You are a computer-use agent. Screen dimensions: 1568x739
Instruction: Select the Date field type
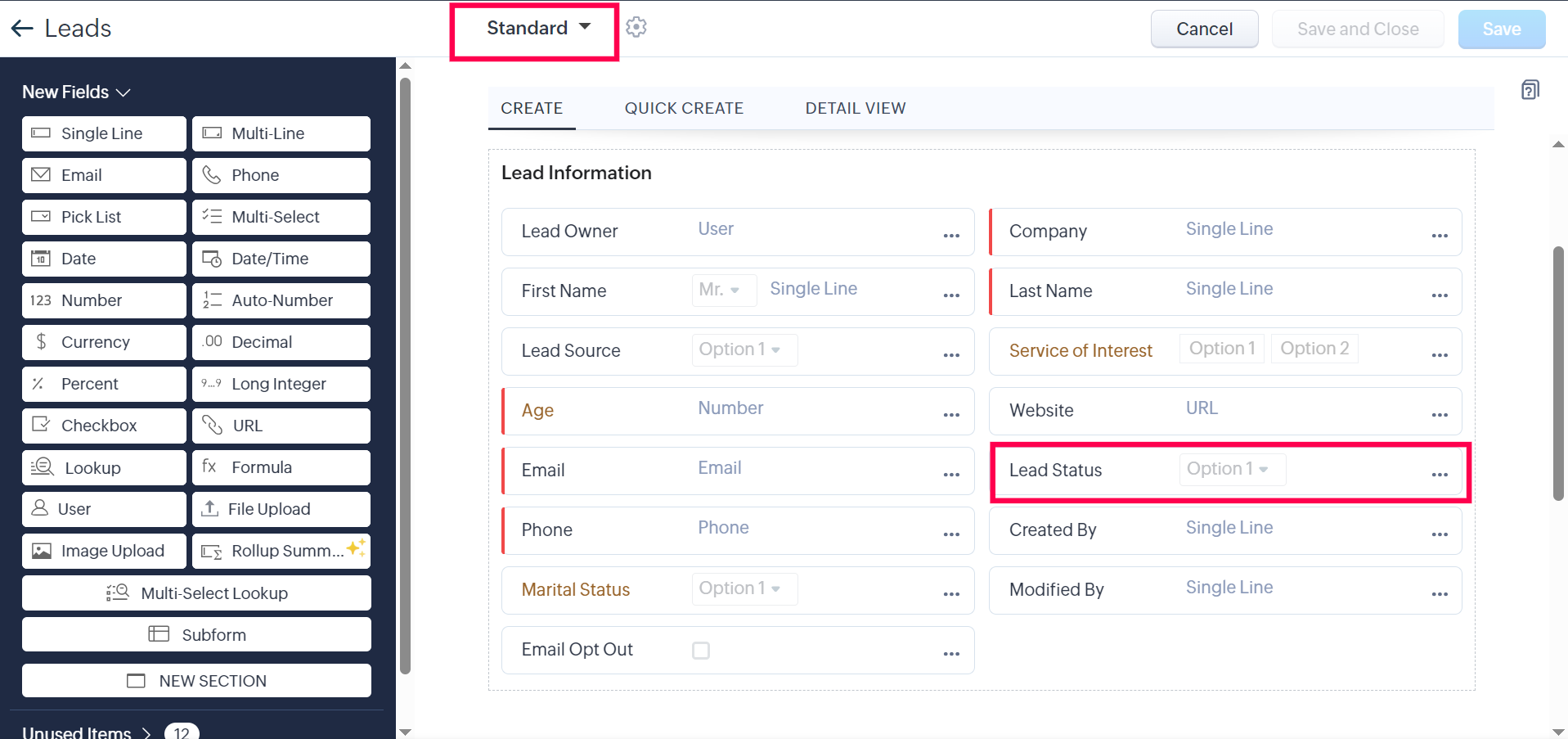click(104, 259)
